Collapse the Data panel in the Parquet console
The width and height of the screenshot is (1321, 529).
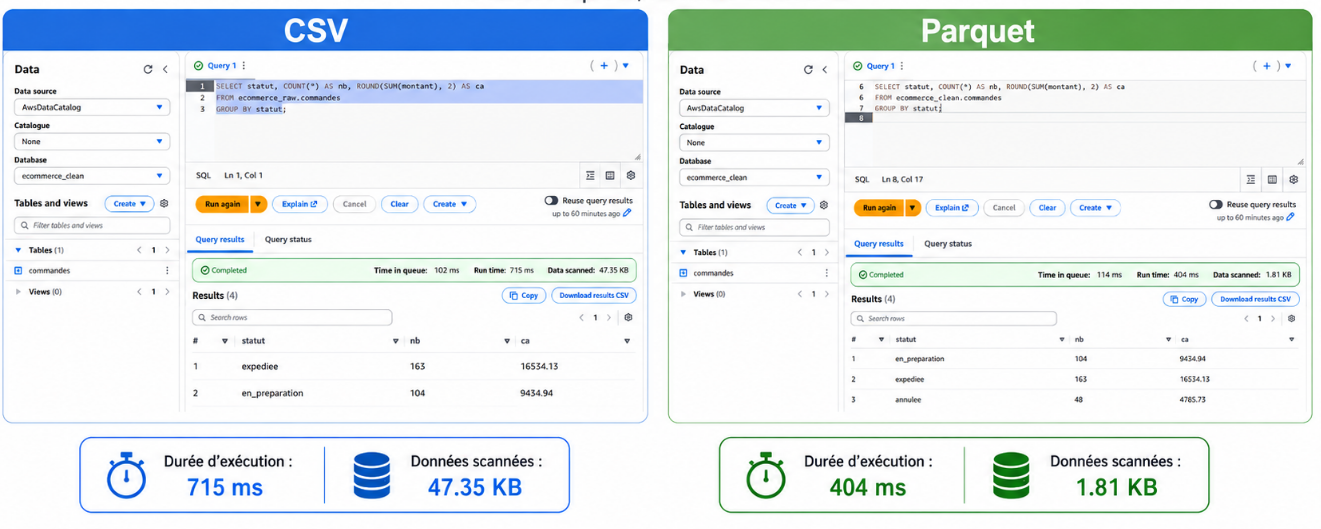(825, 69)
